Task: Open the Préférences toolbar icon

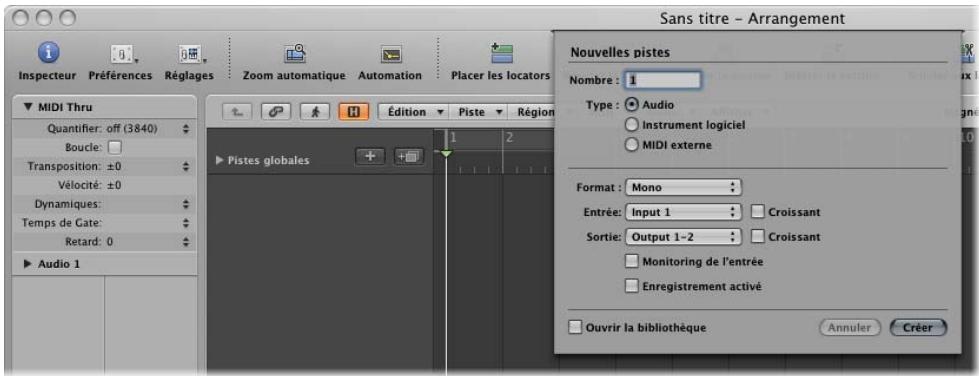Action: click(121, 54)
